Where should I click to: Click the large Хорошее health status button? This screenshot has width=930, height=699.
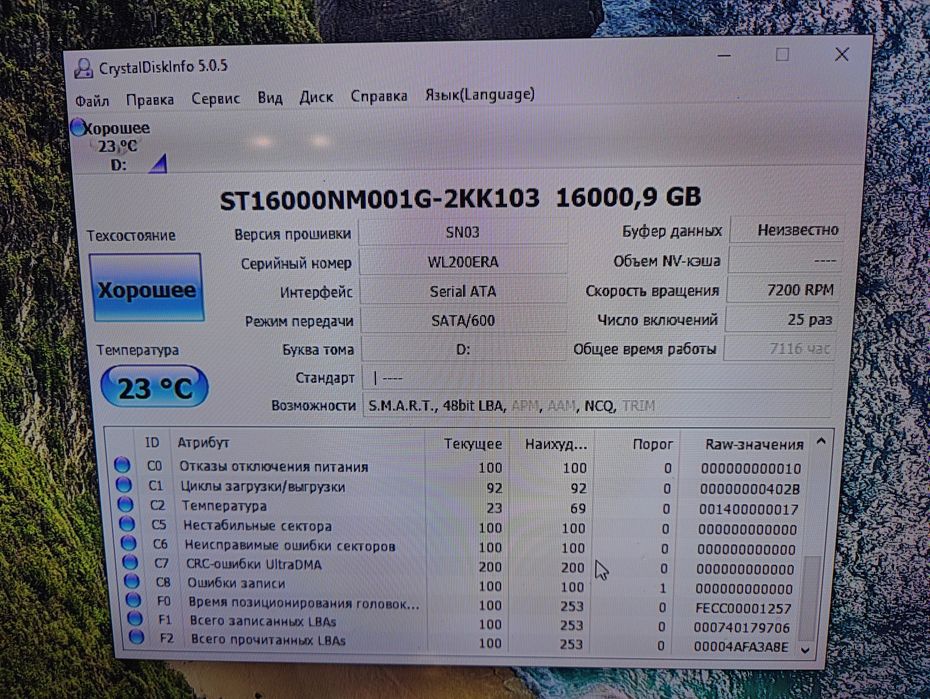tap(146, 289)
